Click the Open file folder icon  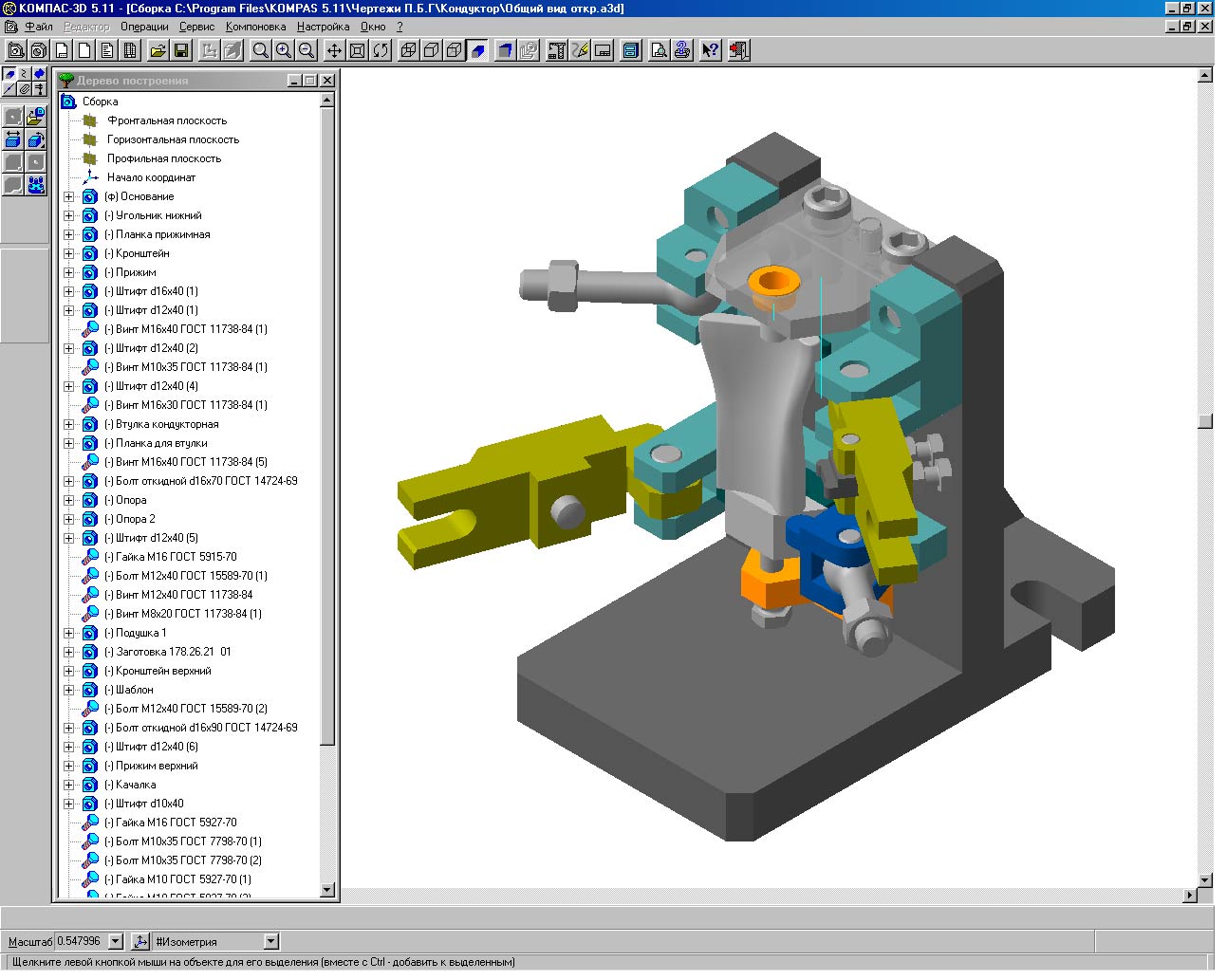click(158, 50)
